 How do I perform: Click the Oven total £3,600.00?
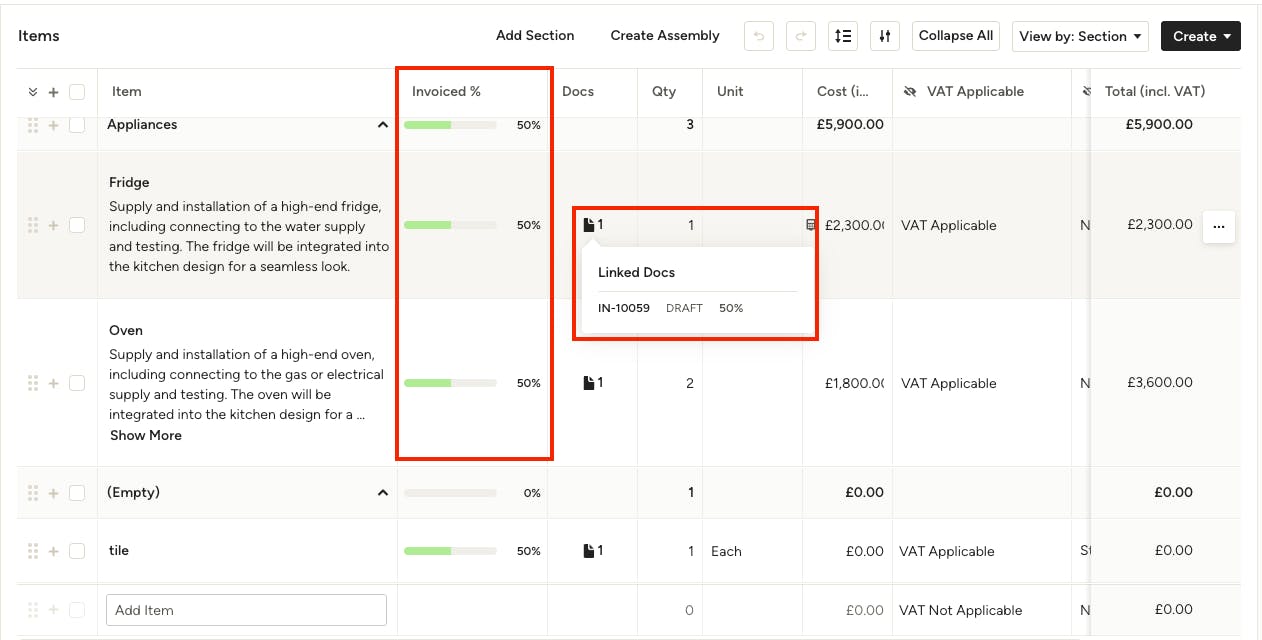1160,382
